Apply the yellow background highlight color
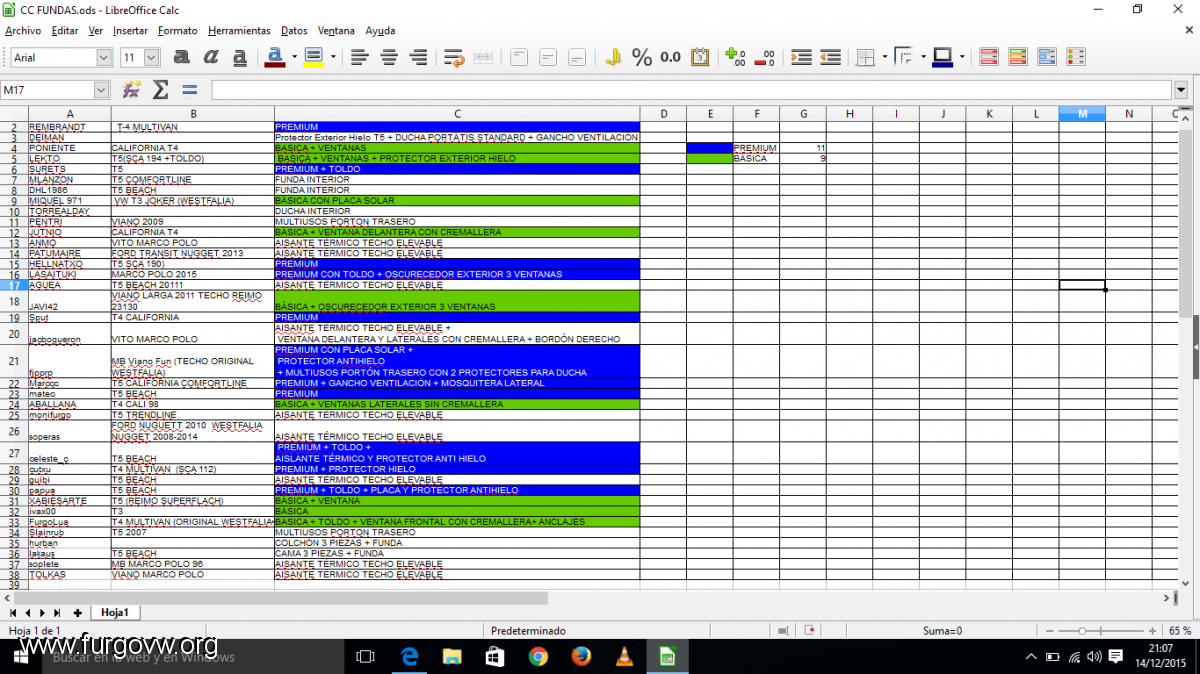1200x674 pixels. click(313, 57)
